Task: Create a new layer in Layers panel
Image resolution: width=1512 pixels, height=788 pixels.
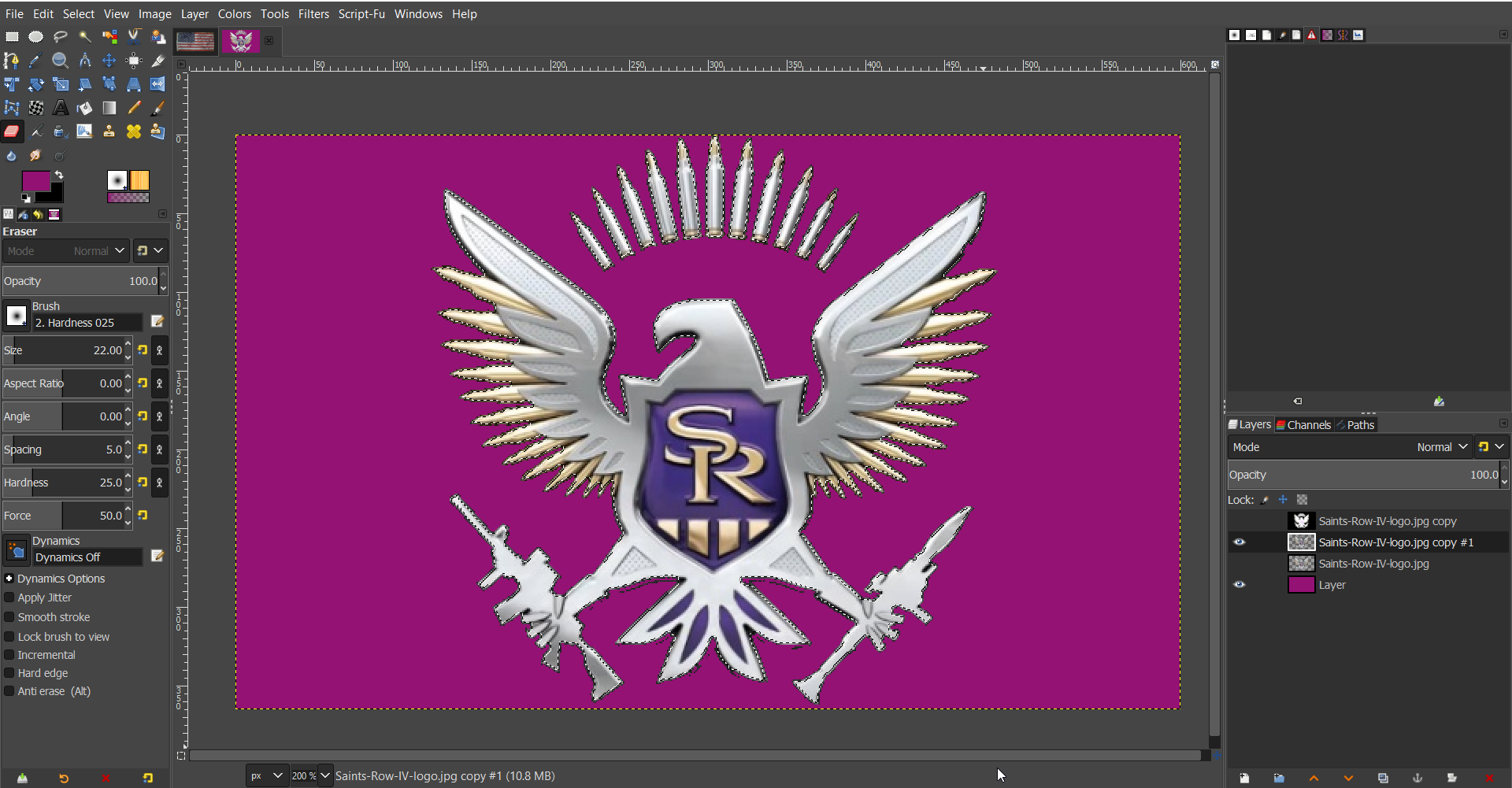Action: [x=1244, y=778]
